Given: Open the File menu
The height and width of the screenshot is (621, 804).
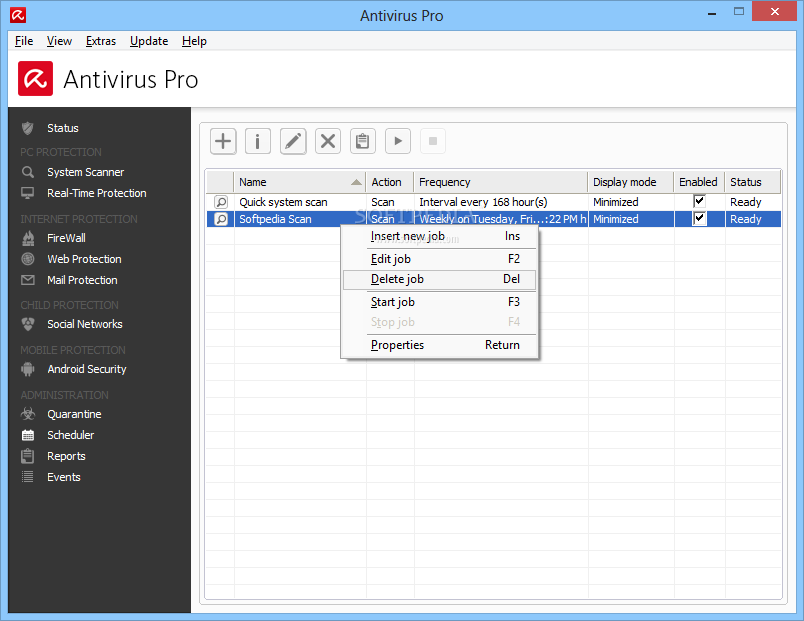Looking at the screenshot, I should (24, 41).
